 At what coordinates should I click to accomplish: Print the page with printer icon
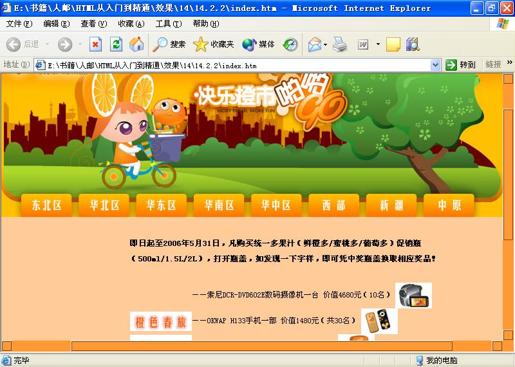pos(340,44)
